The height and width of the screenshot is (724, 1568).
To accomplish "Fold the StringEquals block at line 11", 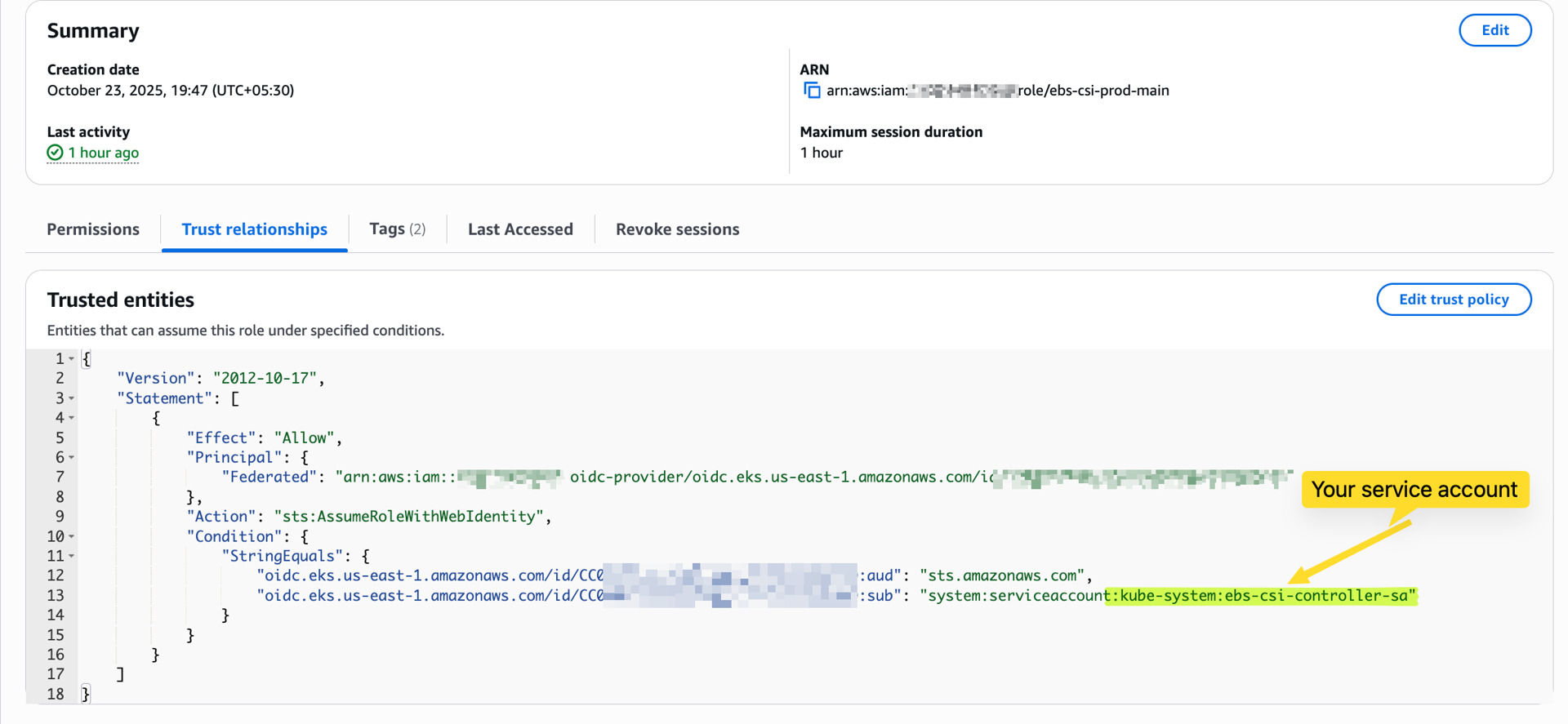I will point(72,557).
